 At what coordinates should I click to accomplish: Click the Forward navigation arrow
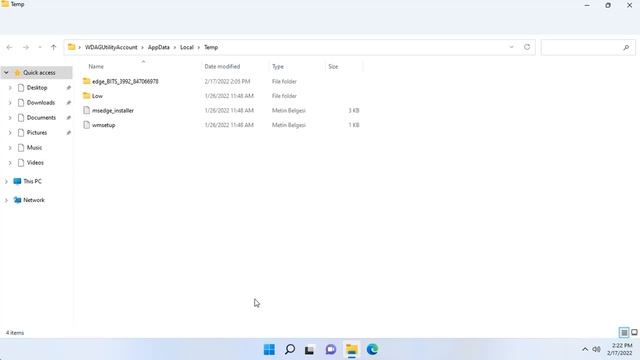(26, 47)
